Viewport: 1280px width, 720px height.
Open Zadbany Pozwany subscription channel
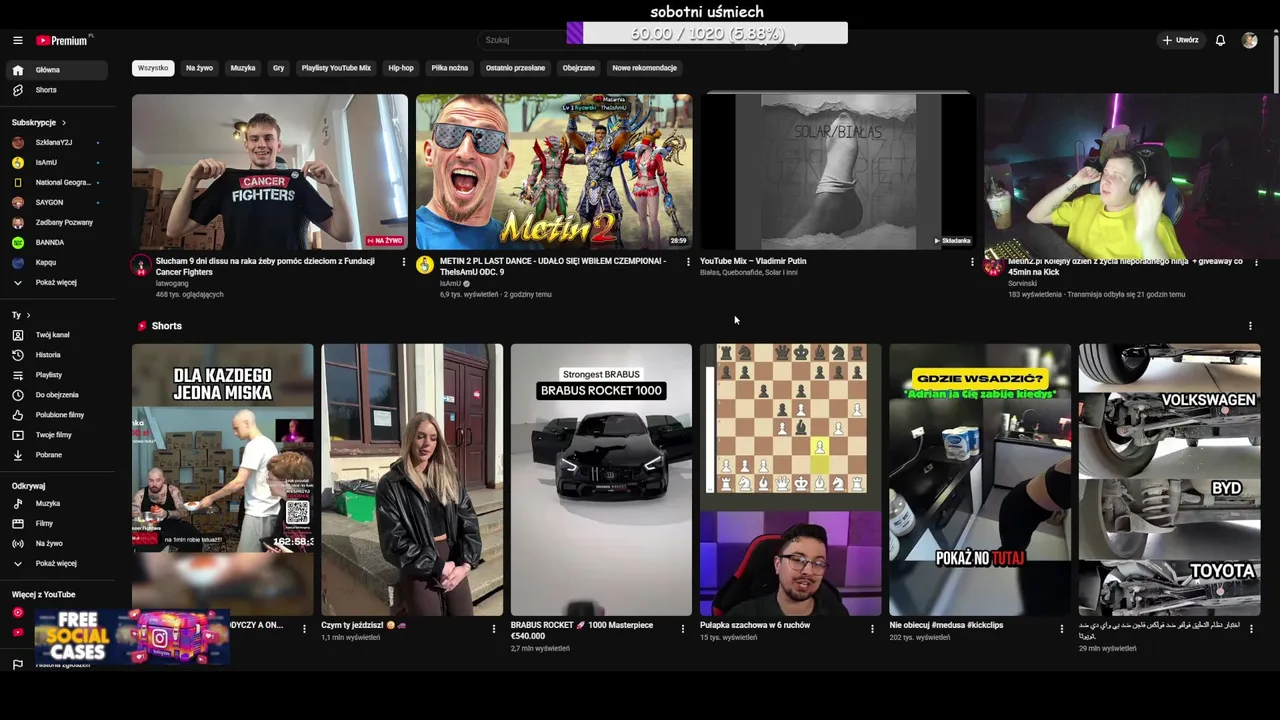[x=55, y=222]
